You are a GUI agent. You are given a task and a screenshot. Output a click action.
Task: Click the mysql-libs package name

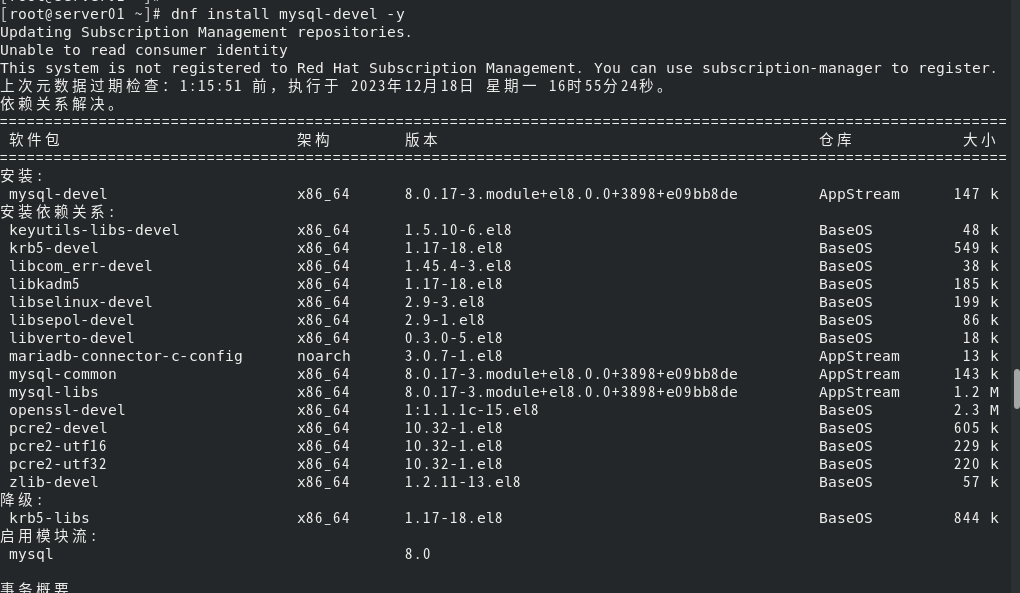tap(54, 392)
